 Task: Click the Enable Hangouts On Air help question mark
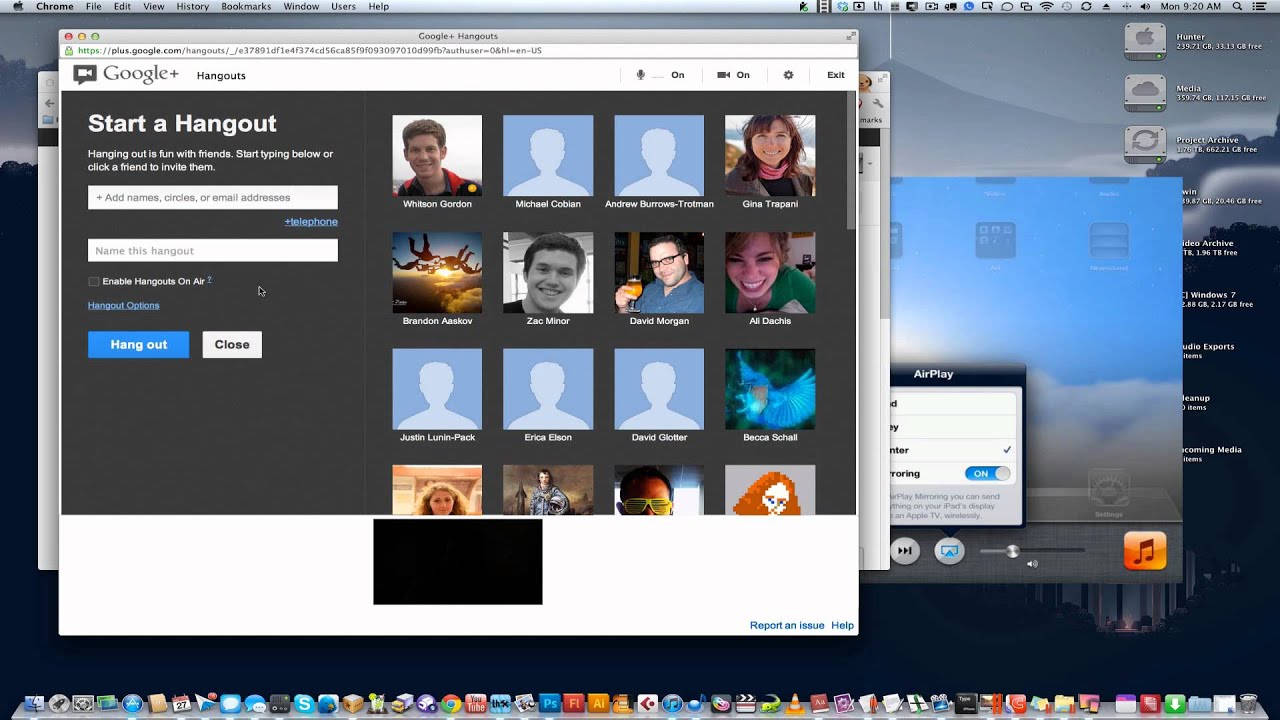pos(209,280)
